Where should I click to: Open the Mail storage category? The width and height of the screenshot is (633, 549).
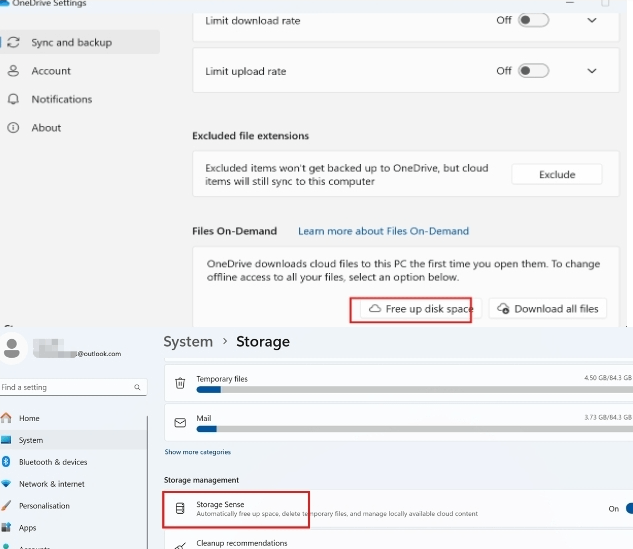tap(399, 423)
